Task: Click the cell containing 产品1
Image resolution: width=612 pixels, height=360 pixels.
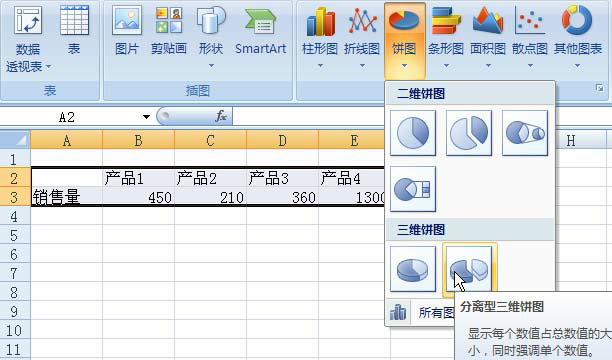Action: (139, 178)
